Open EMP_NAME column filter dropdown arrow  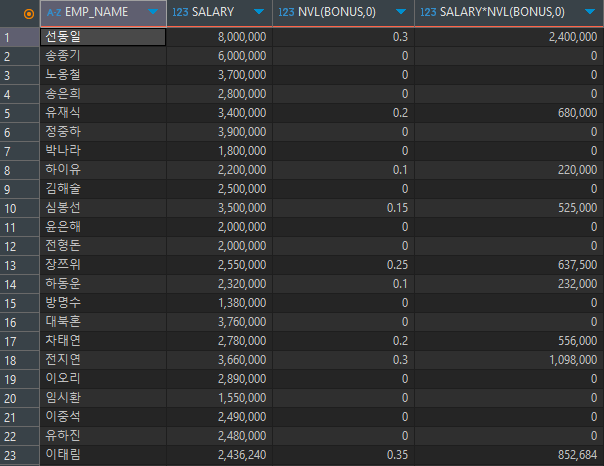[x=153, y=12]
